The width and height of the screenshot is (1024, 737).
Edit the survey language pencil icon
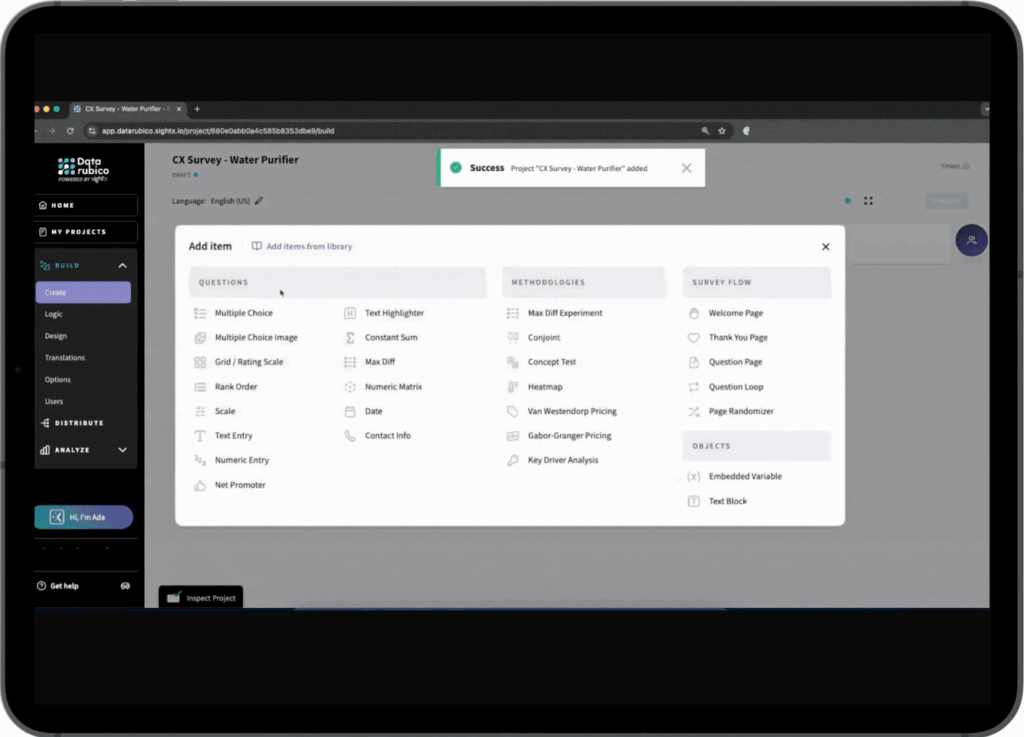pyautogui.click(x=259, y=201)
